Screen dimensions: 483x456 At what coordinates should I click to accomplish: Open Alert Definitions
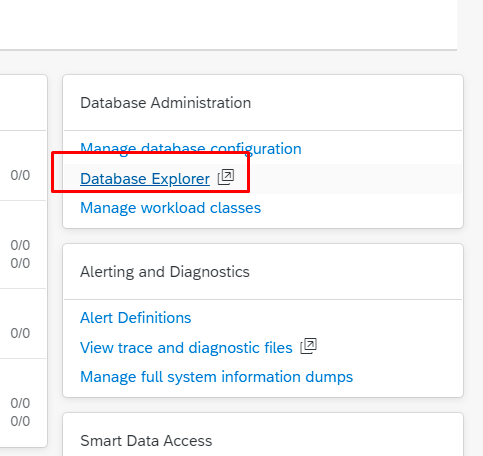(x=136, y=318)
